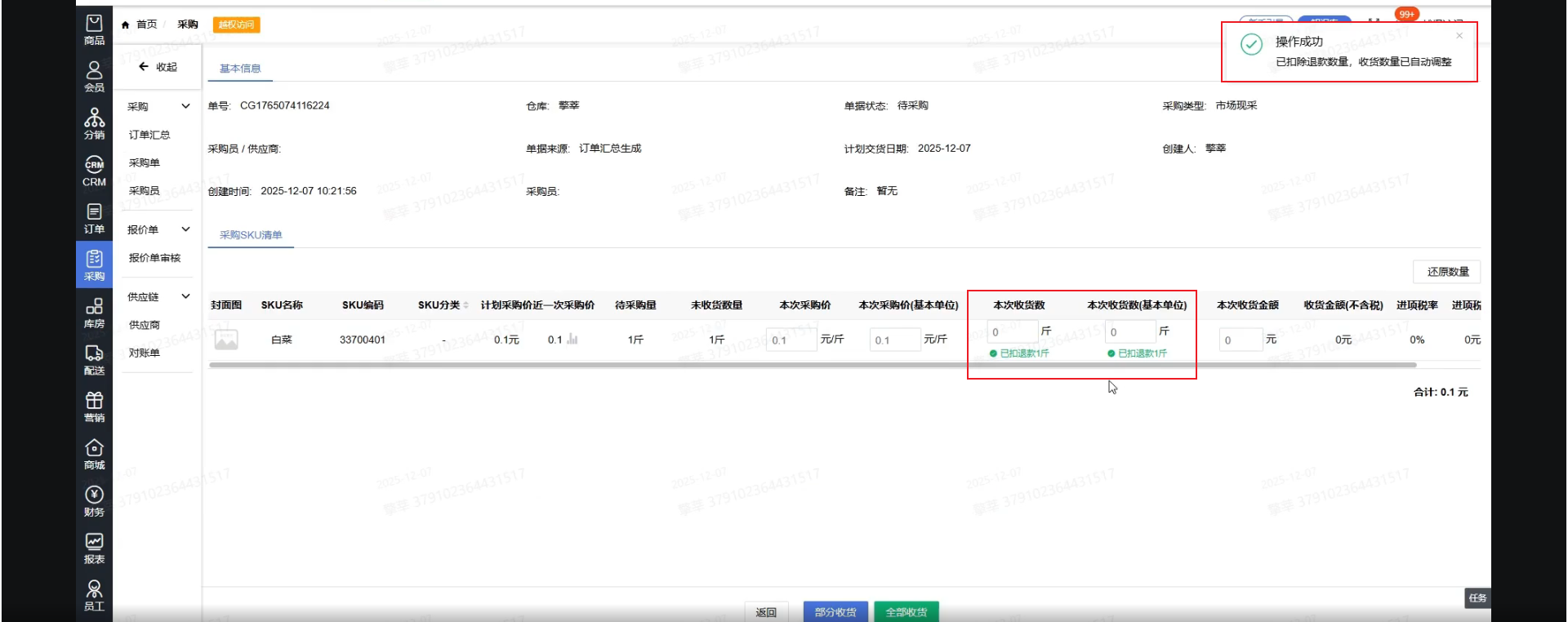
Task: Click price trend chart icon beside 0.1
Action: (572, 340)
